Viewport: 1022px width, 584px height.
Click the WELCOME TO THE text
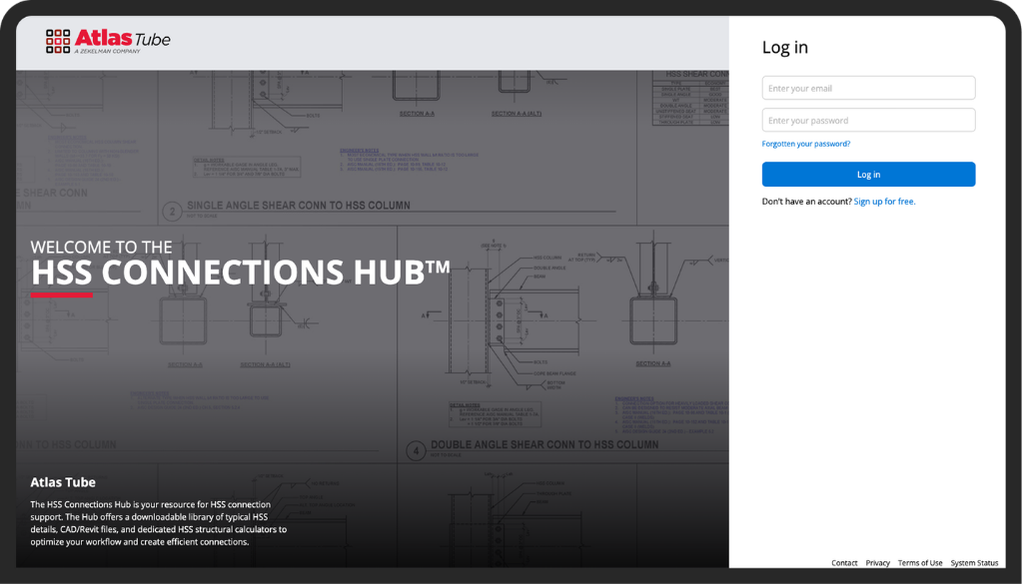[x=101, y=247]
